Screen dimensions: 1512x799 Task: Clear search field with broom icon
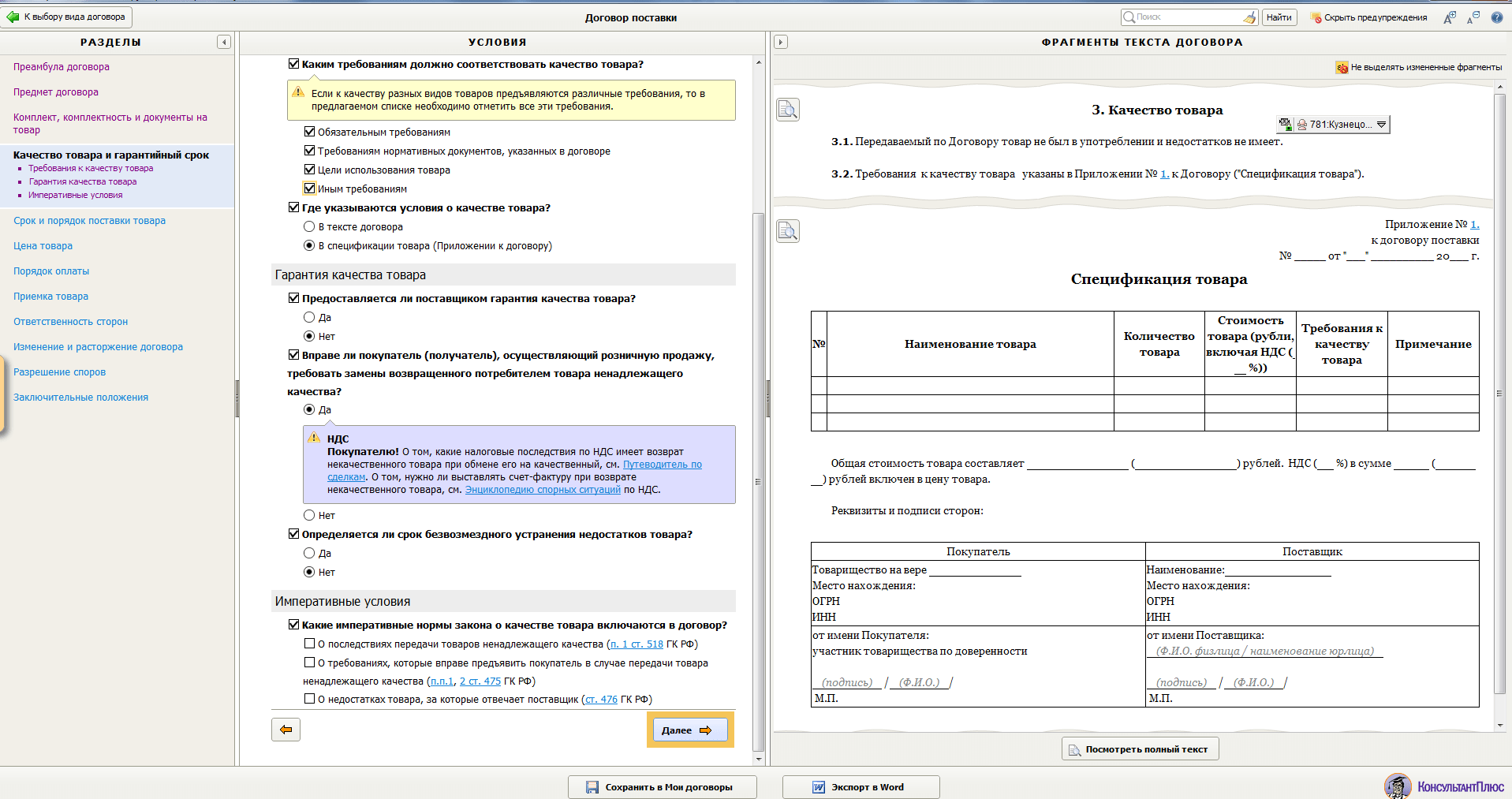click(x=1249, y=17)
